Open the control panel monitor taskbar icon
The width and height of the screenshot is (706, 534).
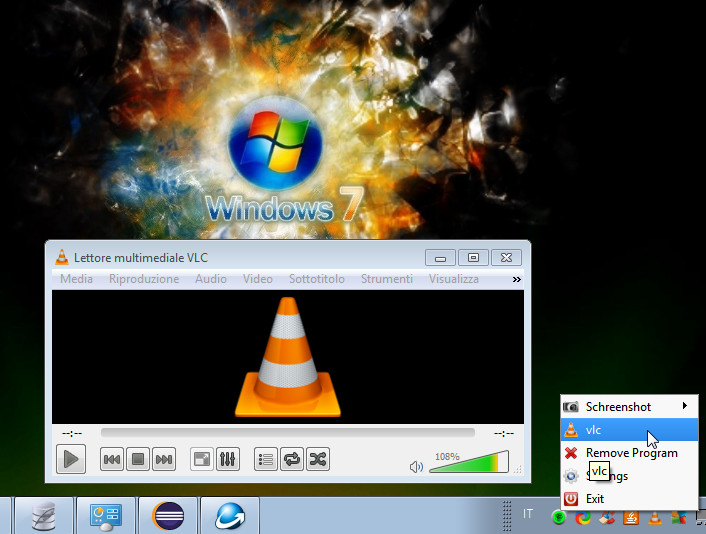[106, 516]
